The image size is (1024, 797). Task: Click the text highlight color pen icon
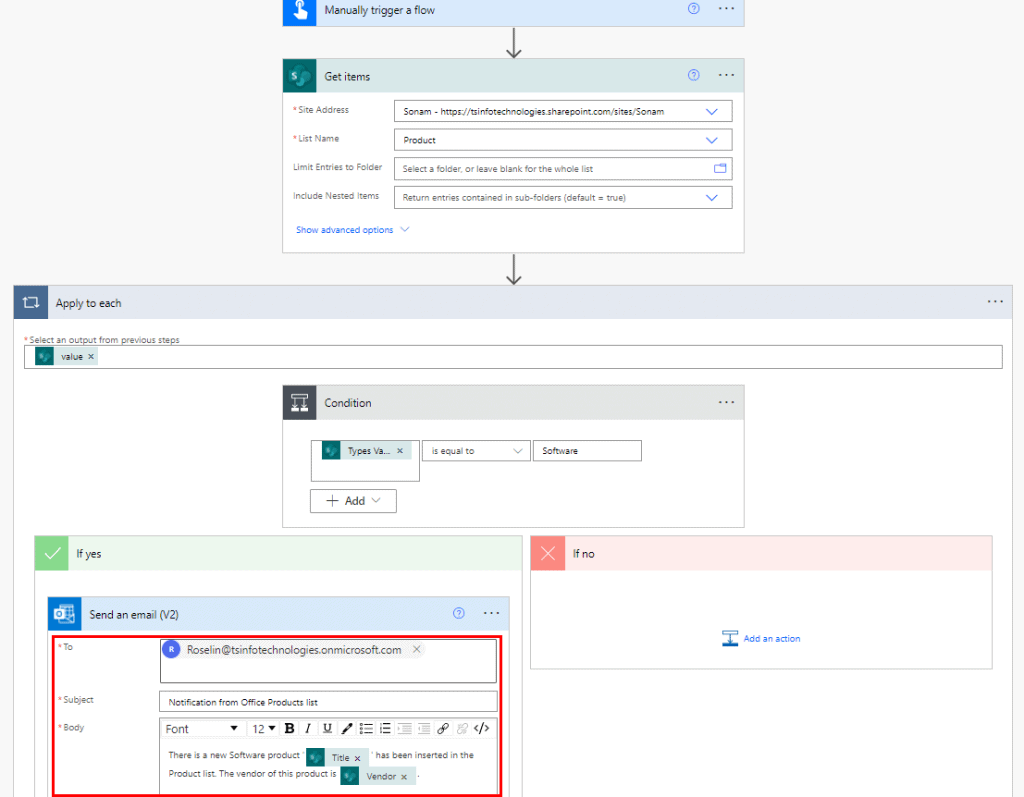click(x=347, y=728)
